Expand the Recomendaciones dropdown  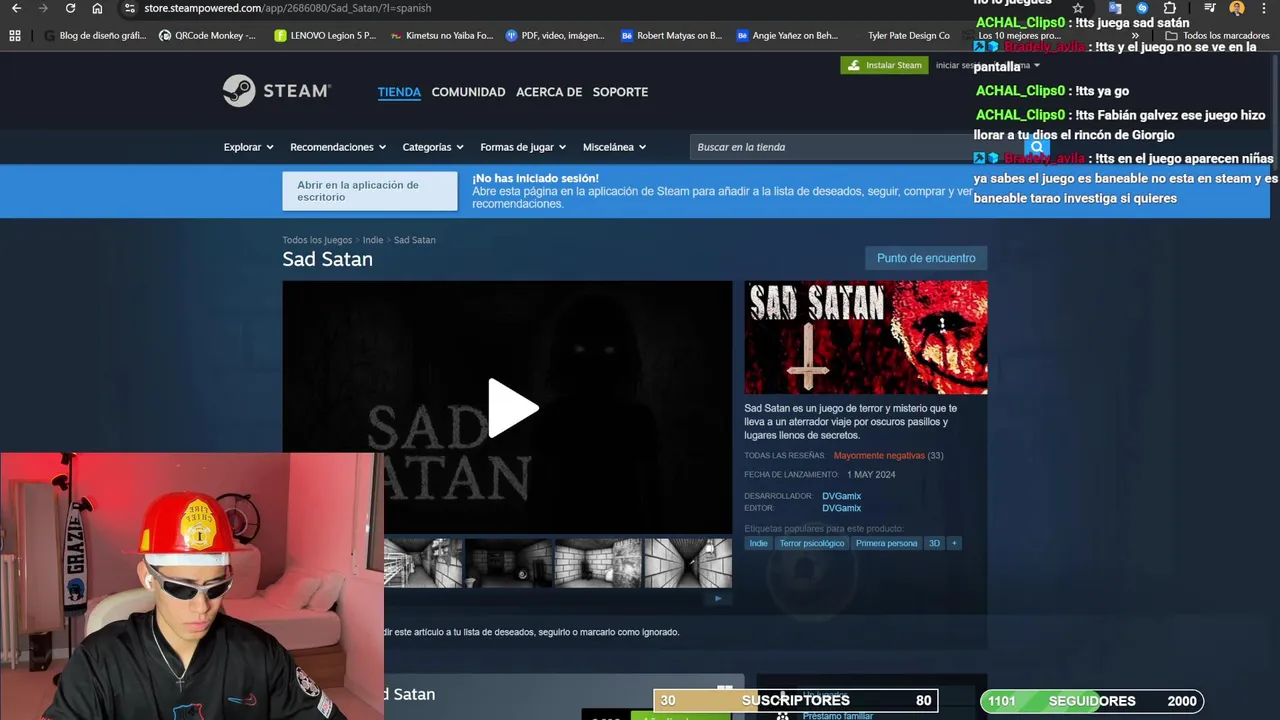(x=338, y=147)
